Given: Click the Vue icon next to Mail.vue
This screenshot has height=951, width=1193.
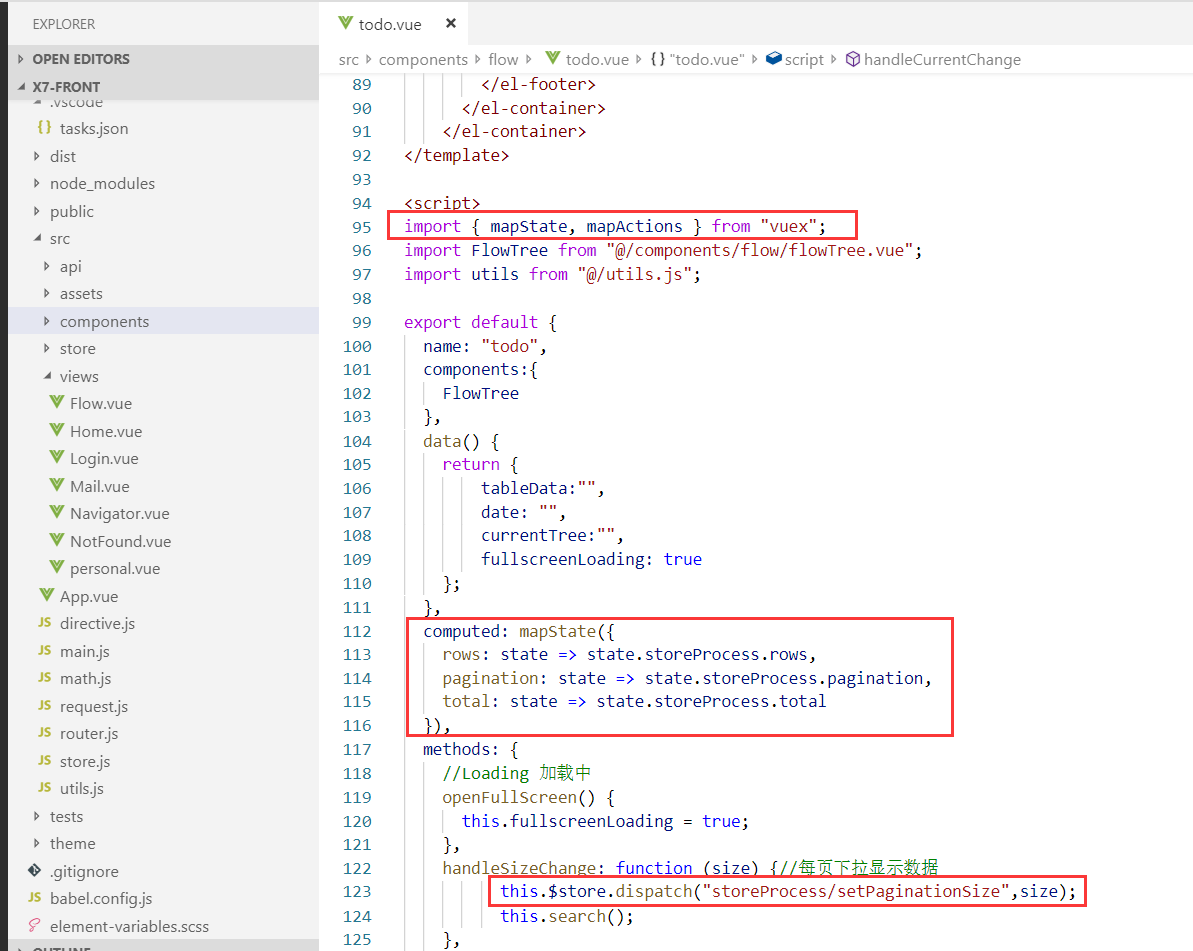Looking at the screenshot, I should [x=56, y=485].
